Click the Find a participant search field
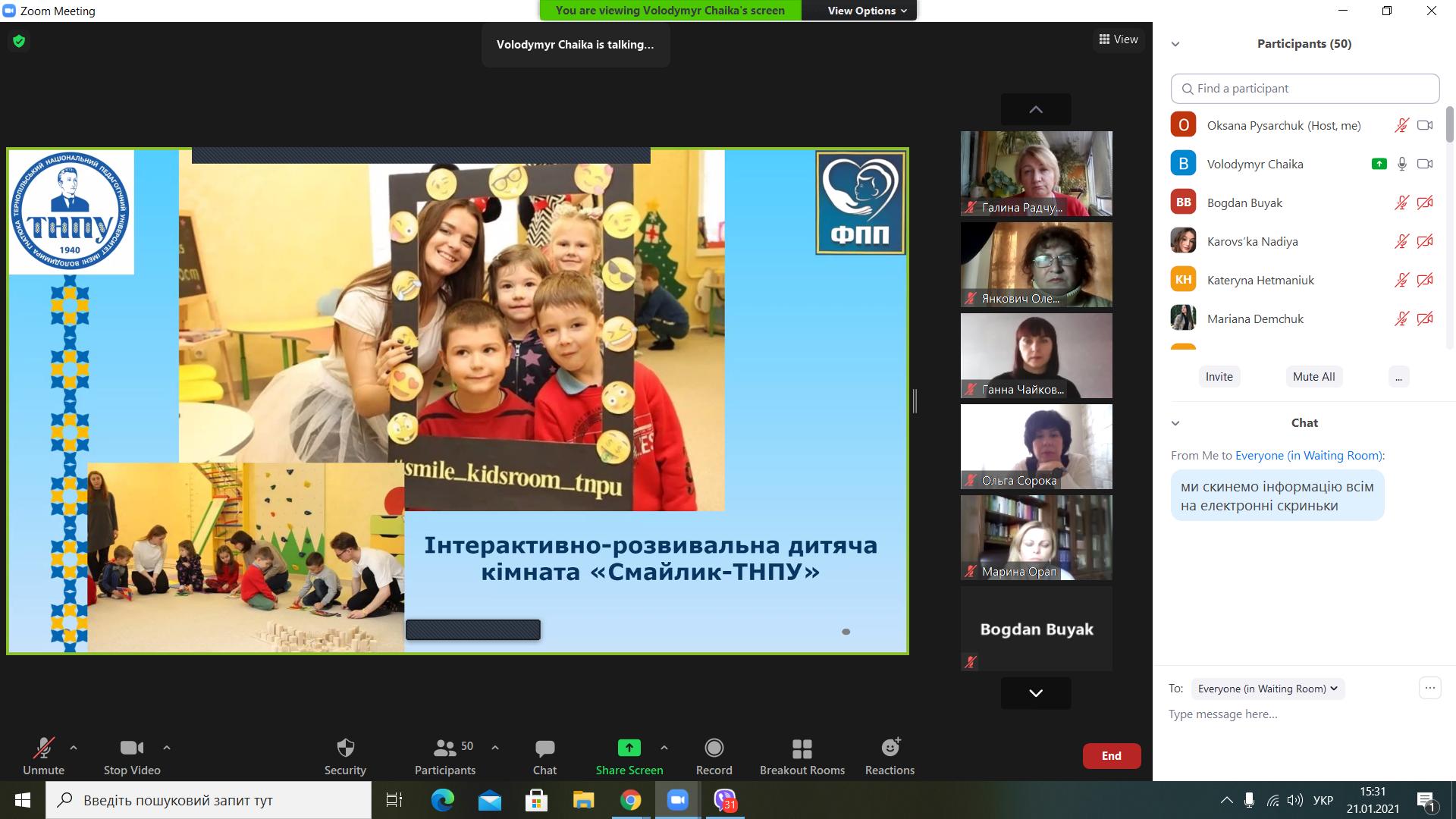Image resolution: width=1456 pixels, height=819 pixels. (1304, 89)
